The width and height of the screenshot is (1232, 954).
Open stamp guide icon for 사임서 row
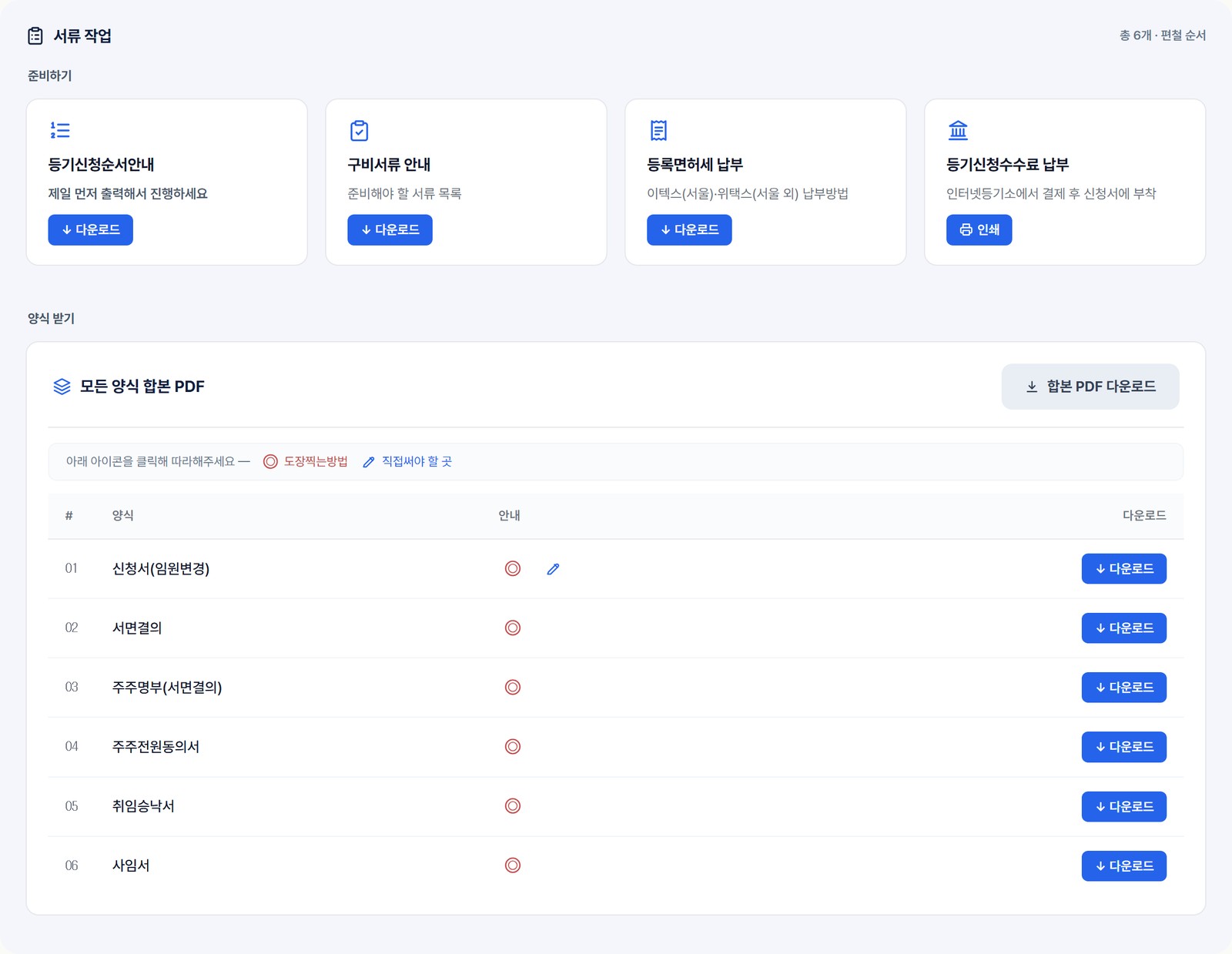513,865
